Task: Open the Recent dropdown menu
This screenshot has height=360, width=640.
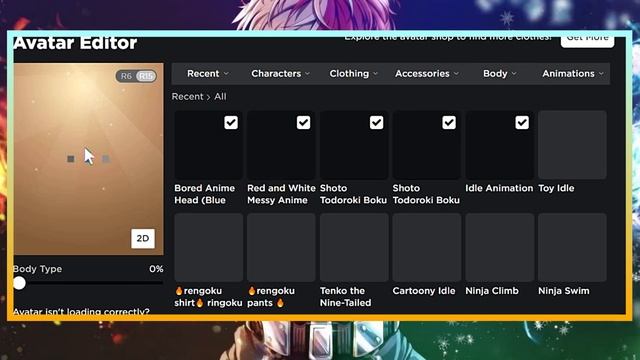Action: (x=207, y=73)
